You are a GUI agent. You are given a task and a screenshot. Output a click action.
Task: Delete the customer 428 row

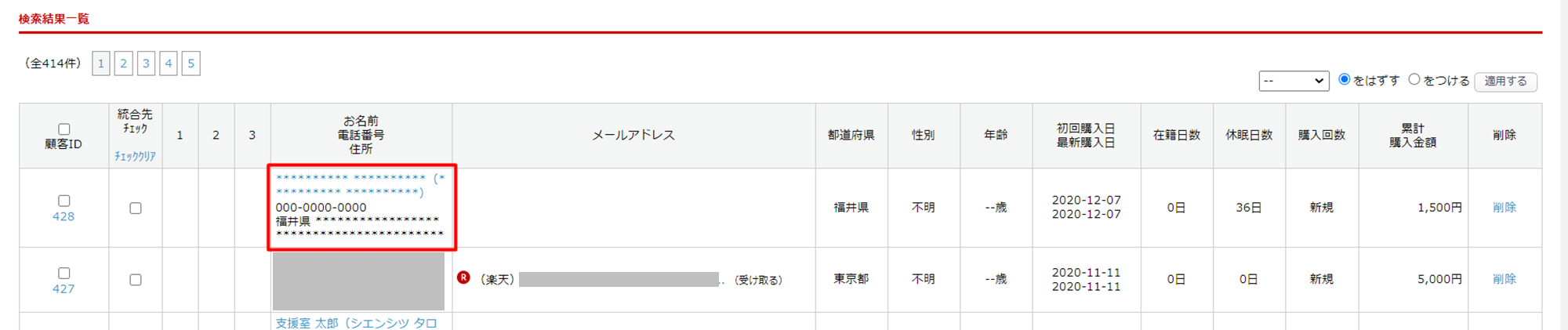pos(1504,207)
